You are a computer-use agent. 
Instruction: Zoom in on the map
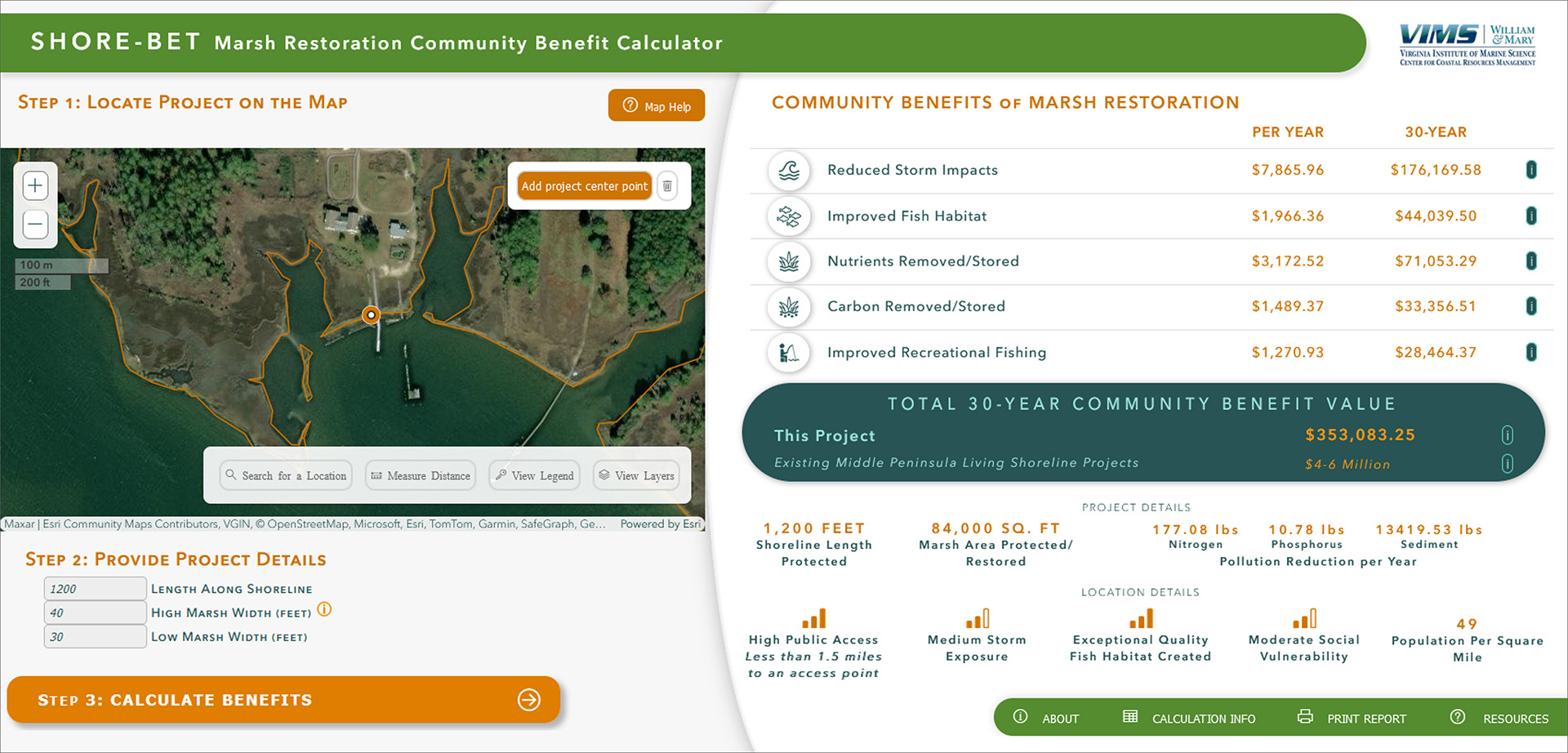click(x=35, y=185)
